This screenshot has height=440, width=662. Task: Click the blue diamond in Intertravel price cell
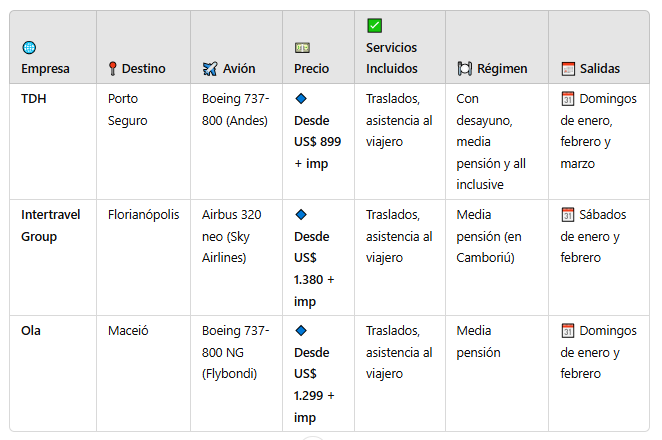[301, 215]
